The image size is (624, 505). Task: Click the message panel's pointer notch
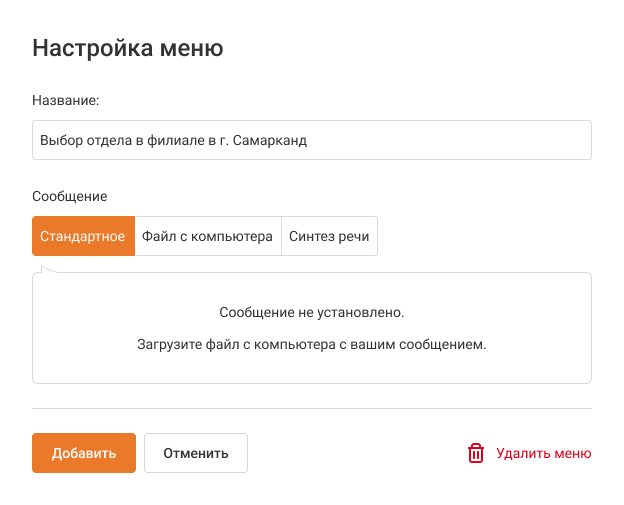click(47, 268)
